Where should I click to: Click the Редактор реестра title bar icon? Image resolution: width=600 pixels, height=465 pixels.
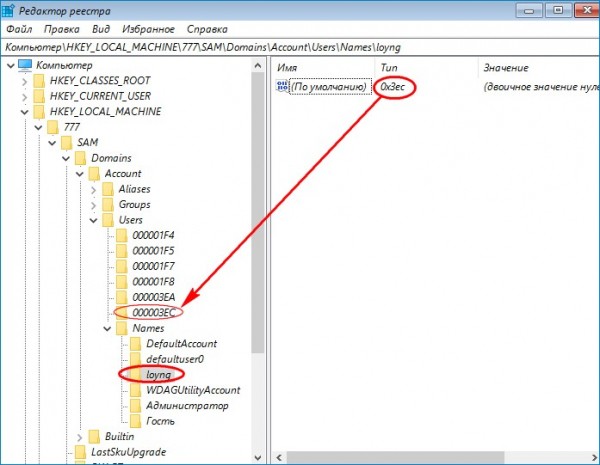(8, 11)
